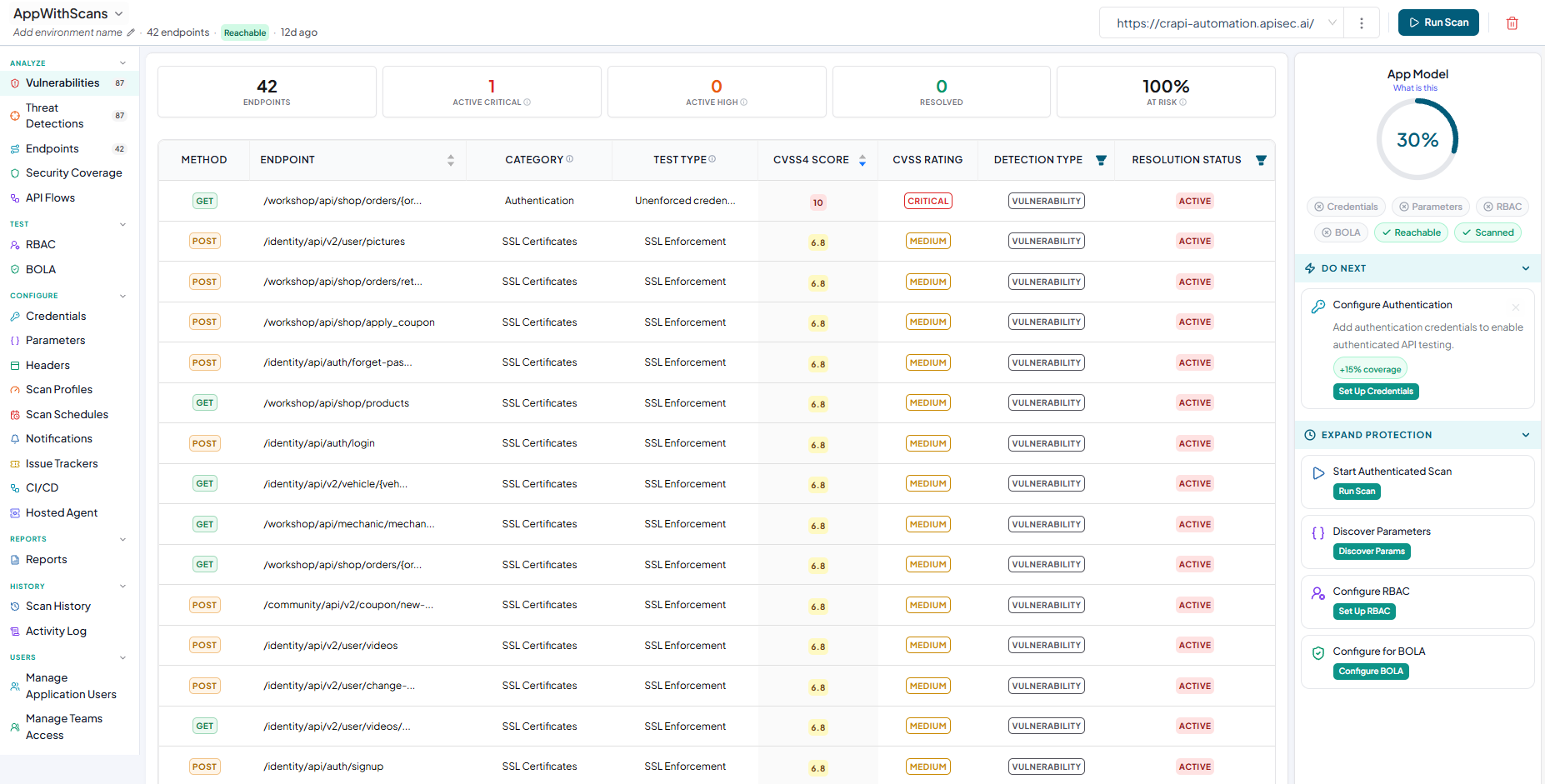Toggle the BOLA chip in App Model

pyautogui.click(x=1341, y=232)
